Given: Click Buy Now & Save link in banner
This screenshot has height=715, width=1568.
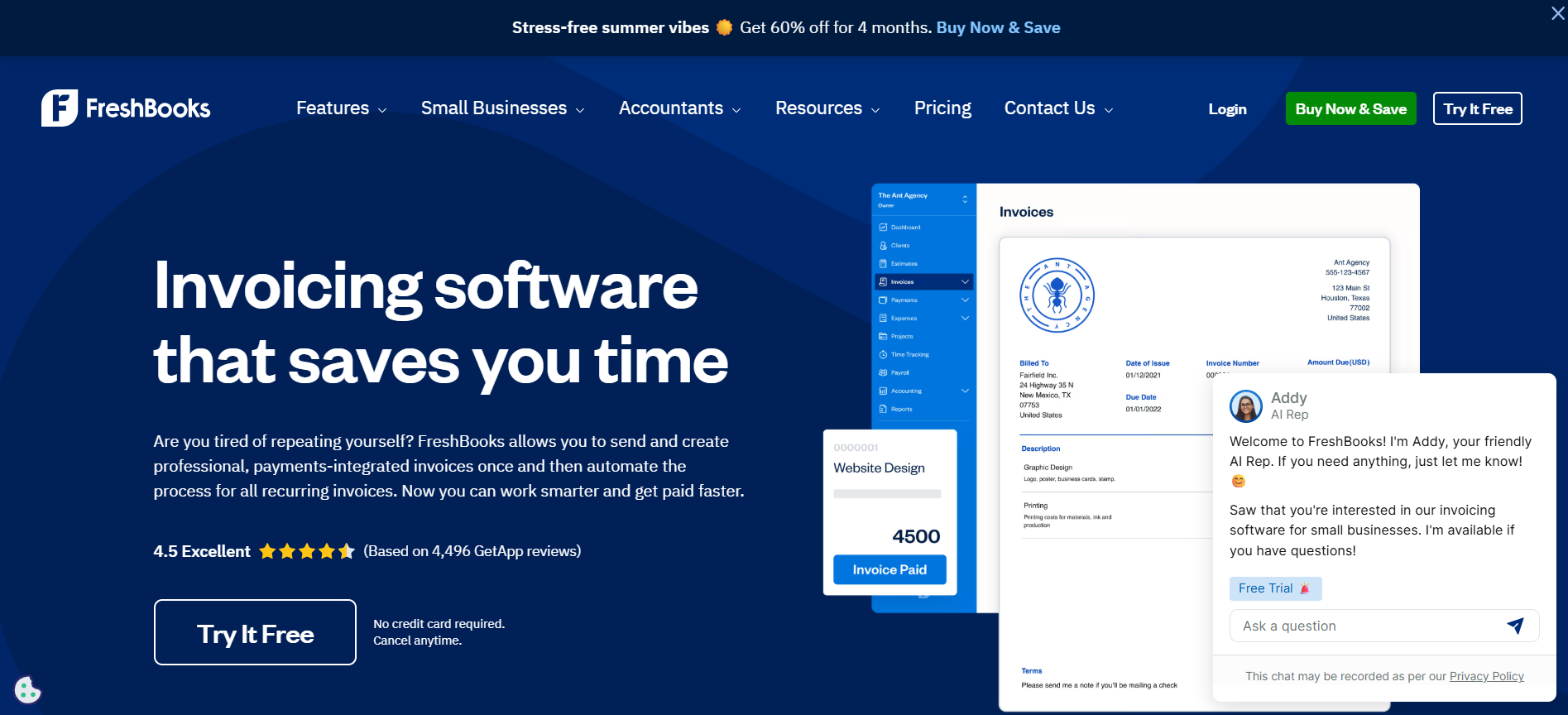Looking at the screenshot, I should click(x=998, y=27).
